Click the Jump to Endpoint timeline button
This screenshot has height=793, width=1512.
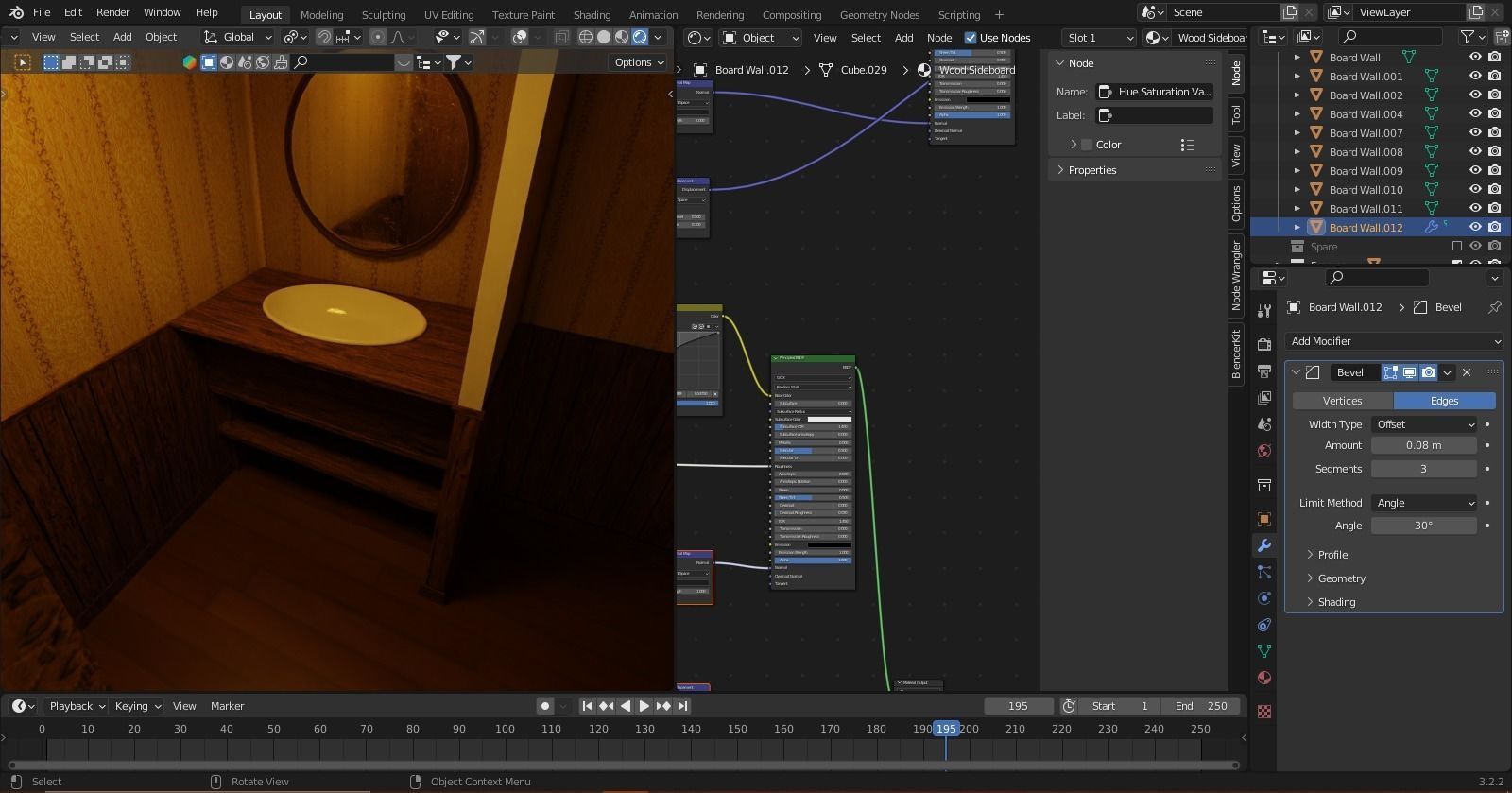(682, 706)
